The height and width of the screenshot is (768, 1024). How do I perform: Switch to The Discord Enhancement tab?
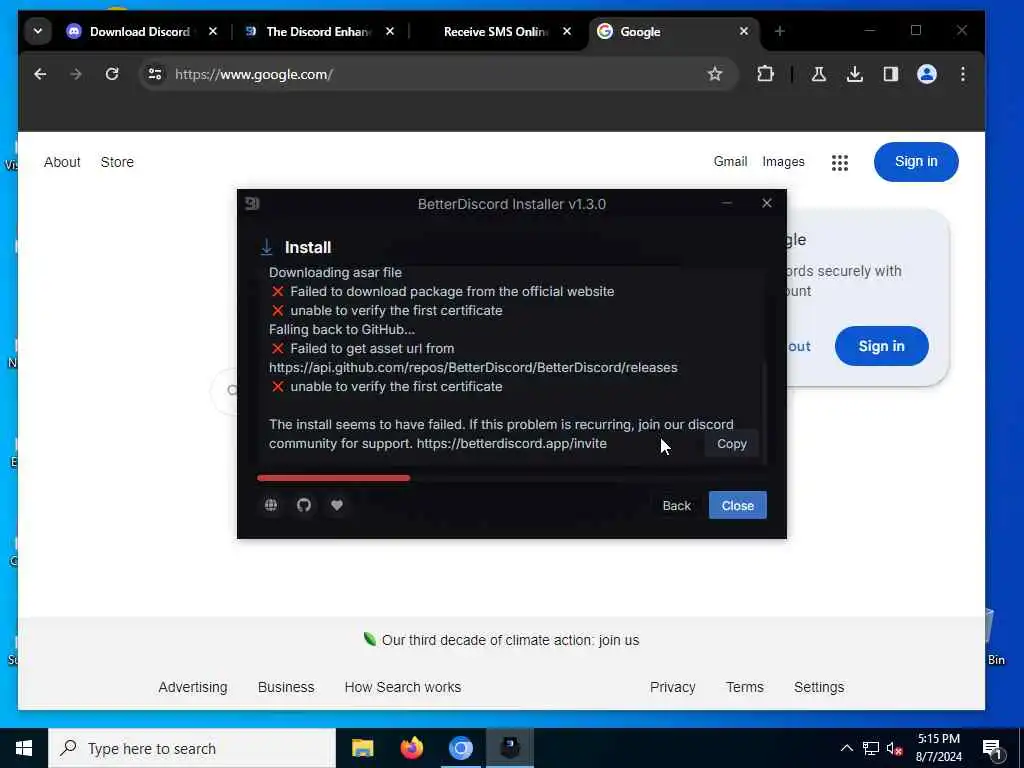[x=319, y=31]
